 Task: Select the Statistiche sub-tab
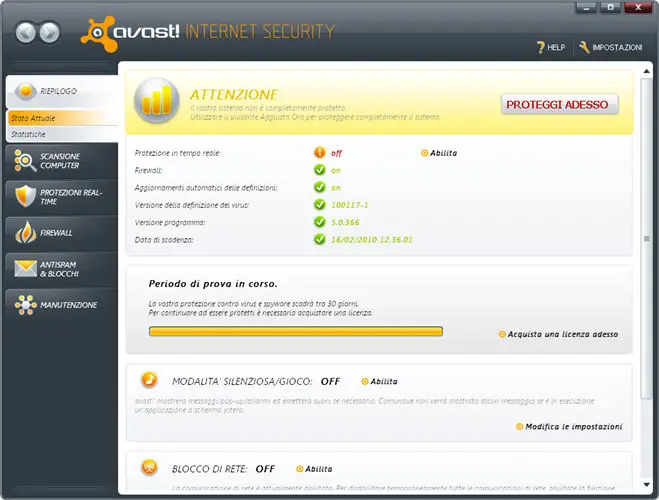pos(63,134)
